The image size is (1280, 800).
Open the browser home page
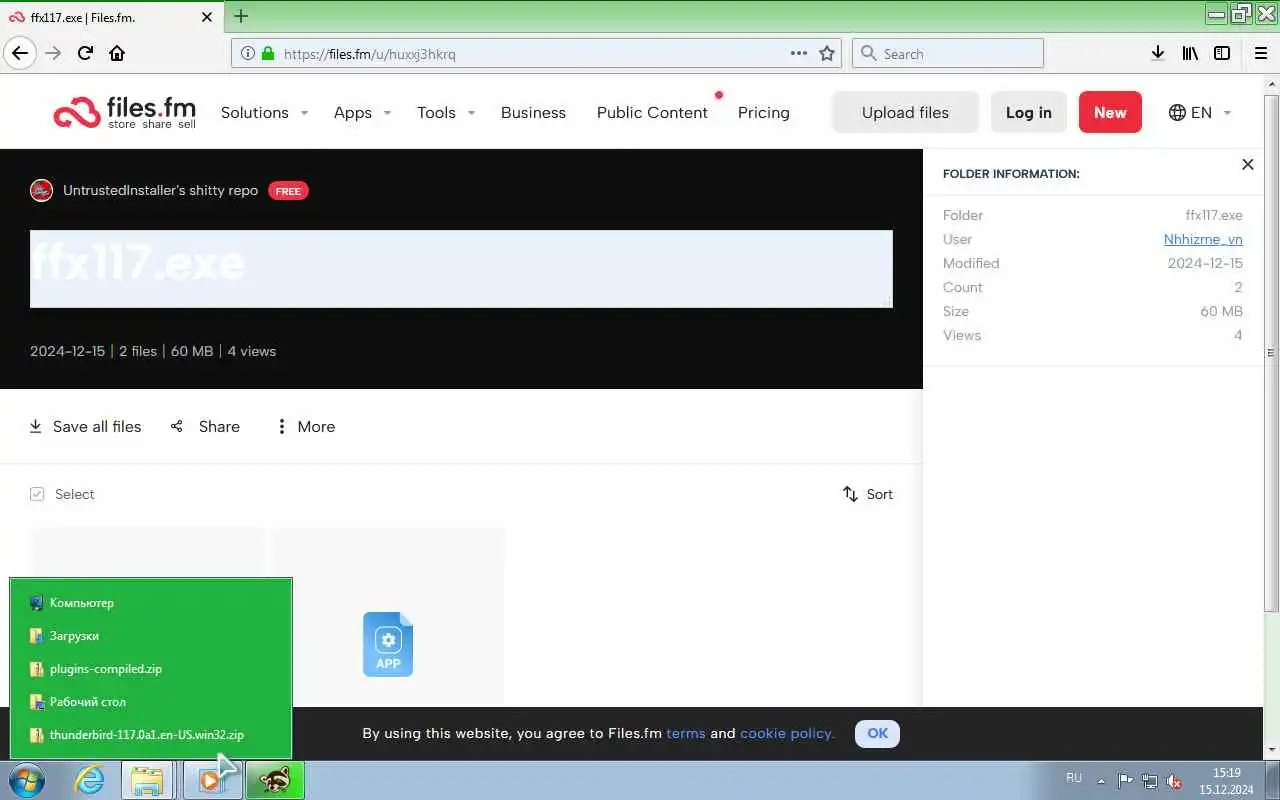coord(117,53)
